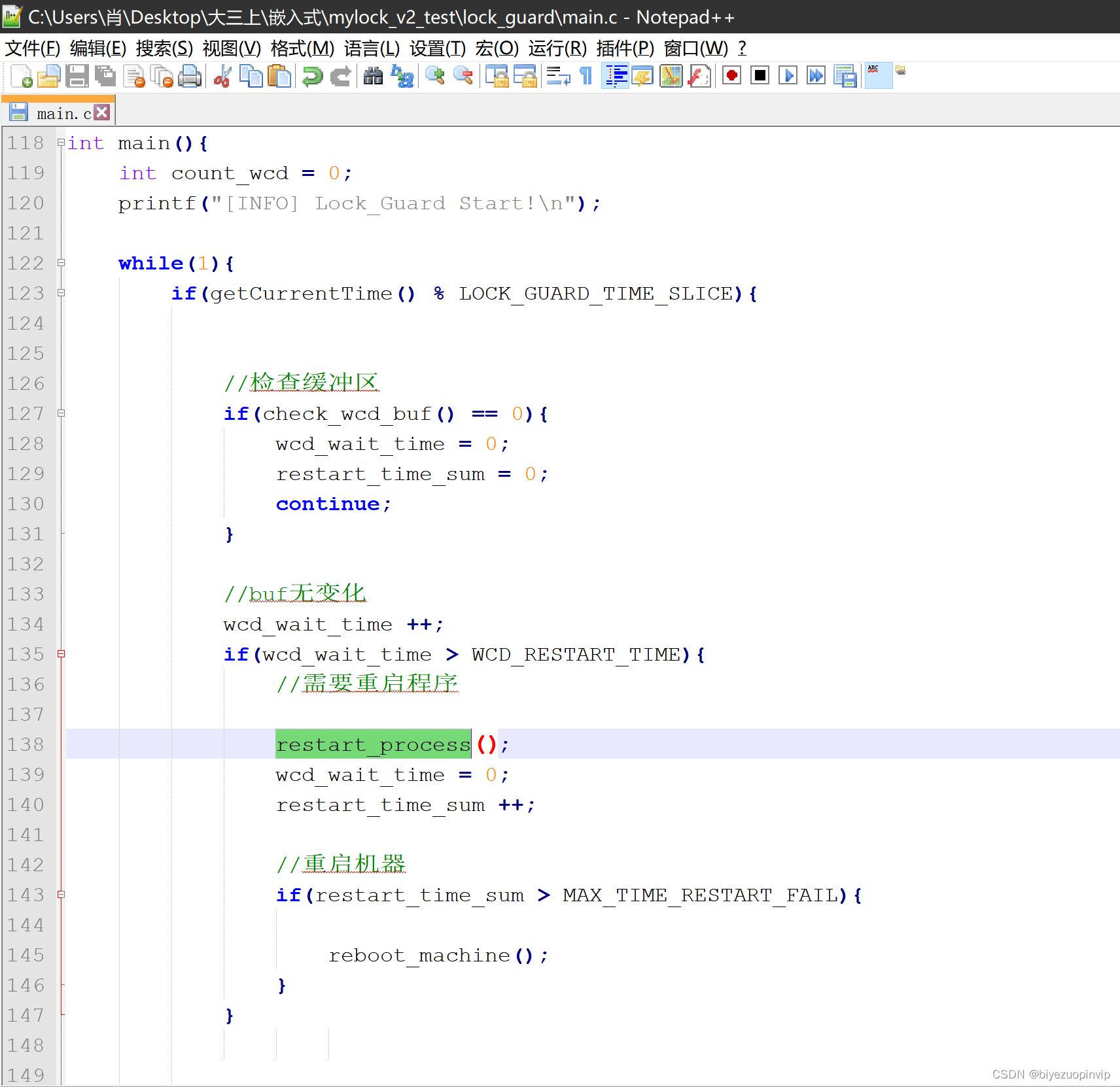Click the Save All icon
This screenshot has width=1120, height=1087.
click(105, 77)
